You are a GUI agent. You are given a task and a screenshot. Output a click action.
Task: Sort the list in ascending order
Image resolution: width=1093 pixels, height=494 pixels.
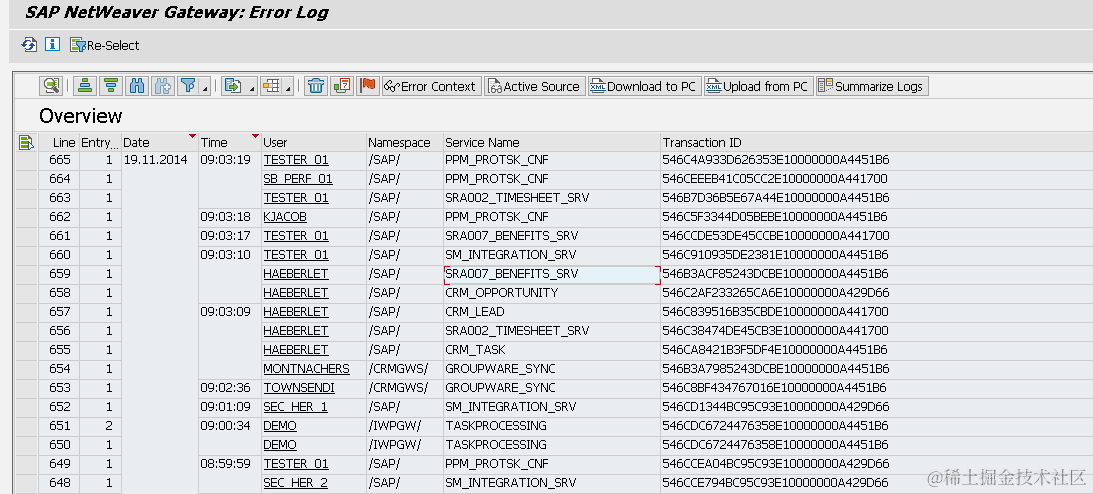click(x=85, y=86)
